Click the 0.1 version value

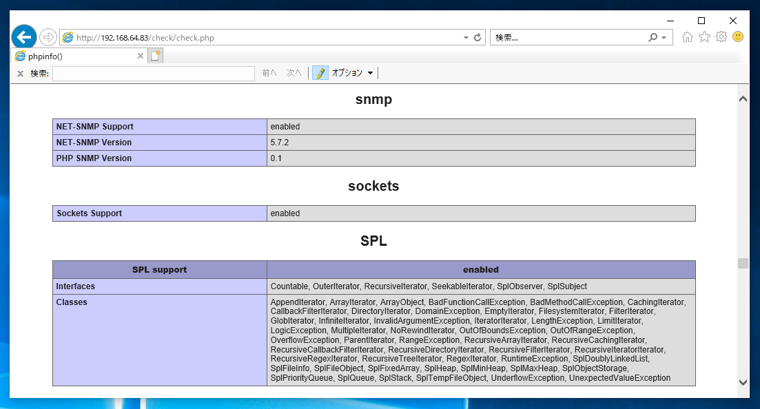pos(276,158)
